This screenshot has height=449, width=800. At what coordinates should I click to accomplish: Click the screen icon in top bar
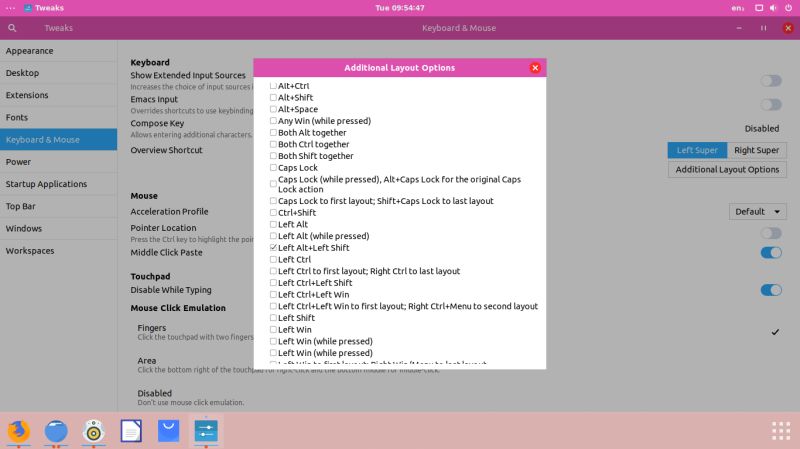pos(759,8)
